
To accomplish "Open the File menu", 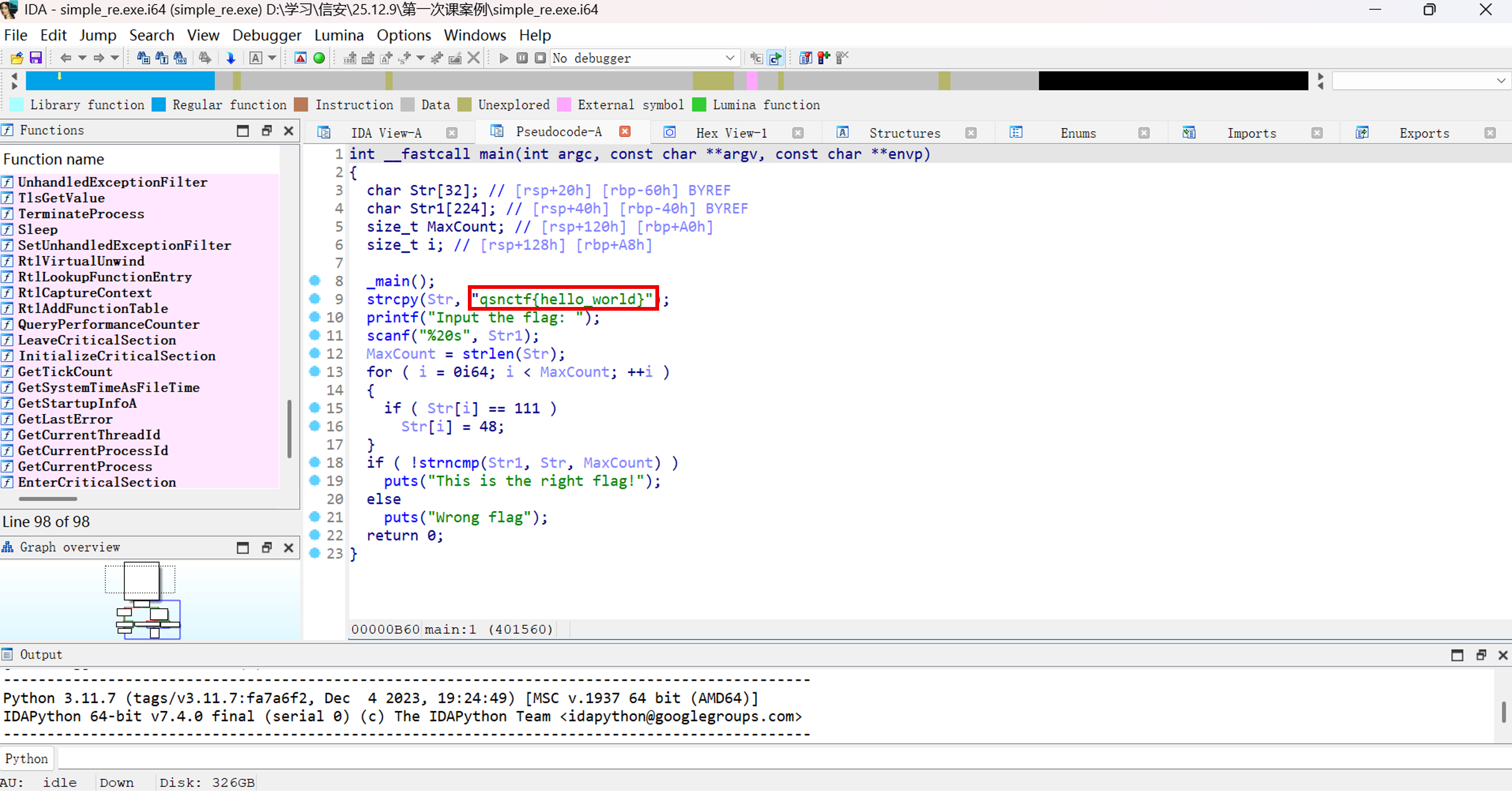I will [x=16, y=35].
